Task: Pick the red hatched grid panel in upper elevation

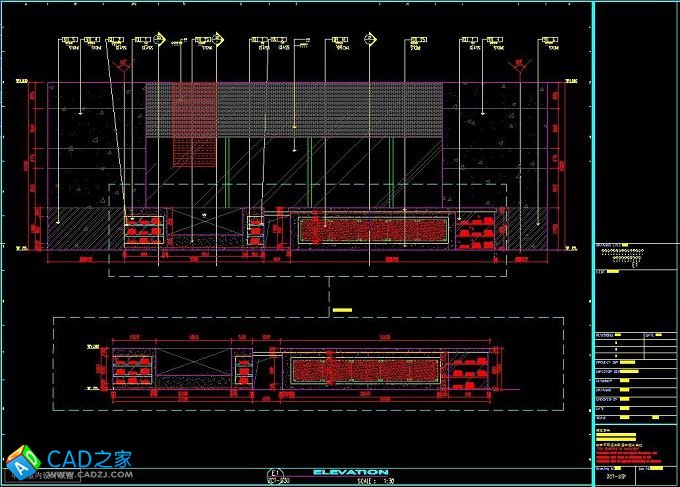Action: point(193,123)
